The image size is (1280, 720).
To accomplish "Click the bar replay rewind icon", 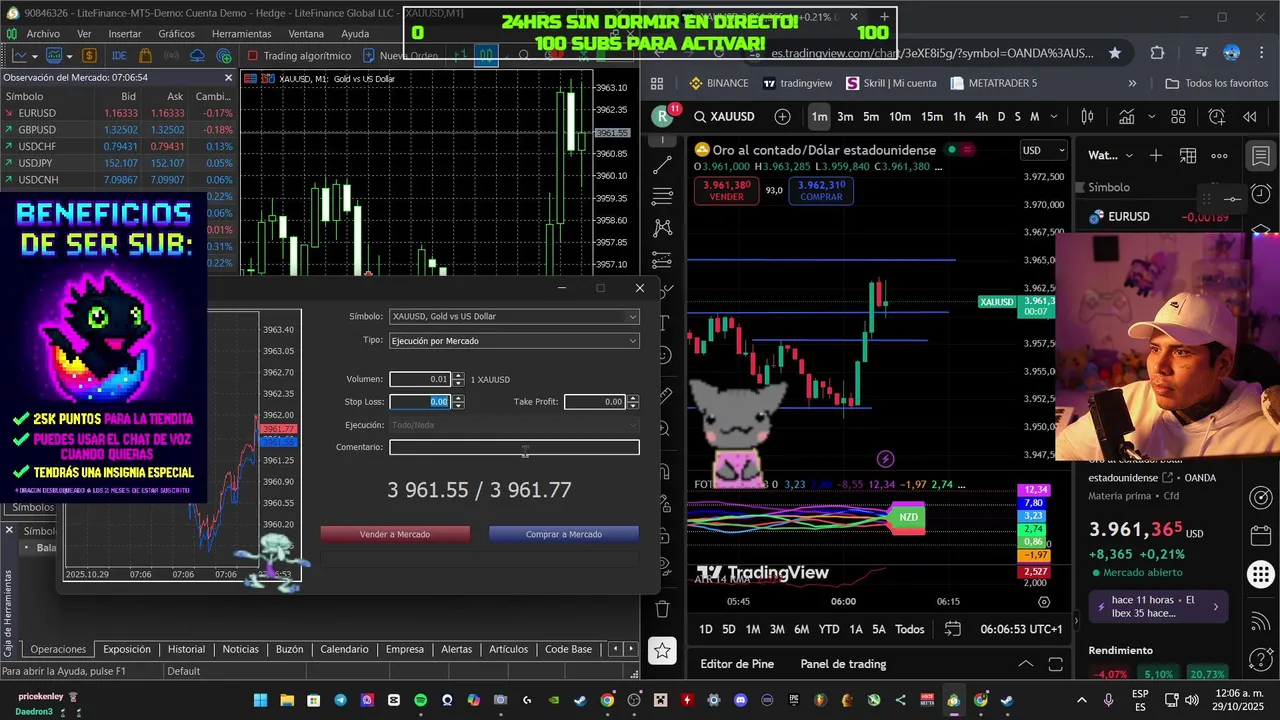I will [1249, 116].
